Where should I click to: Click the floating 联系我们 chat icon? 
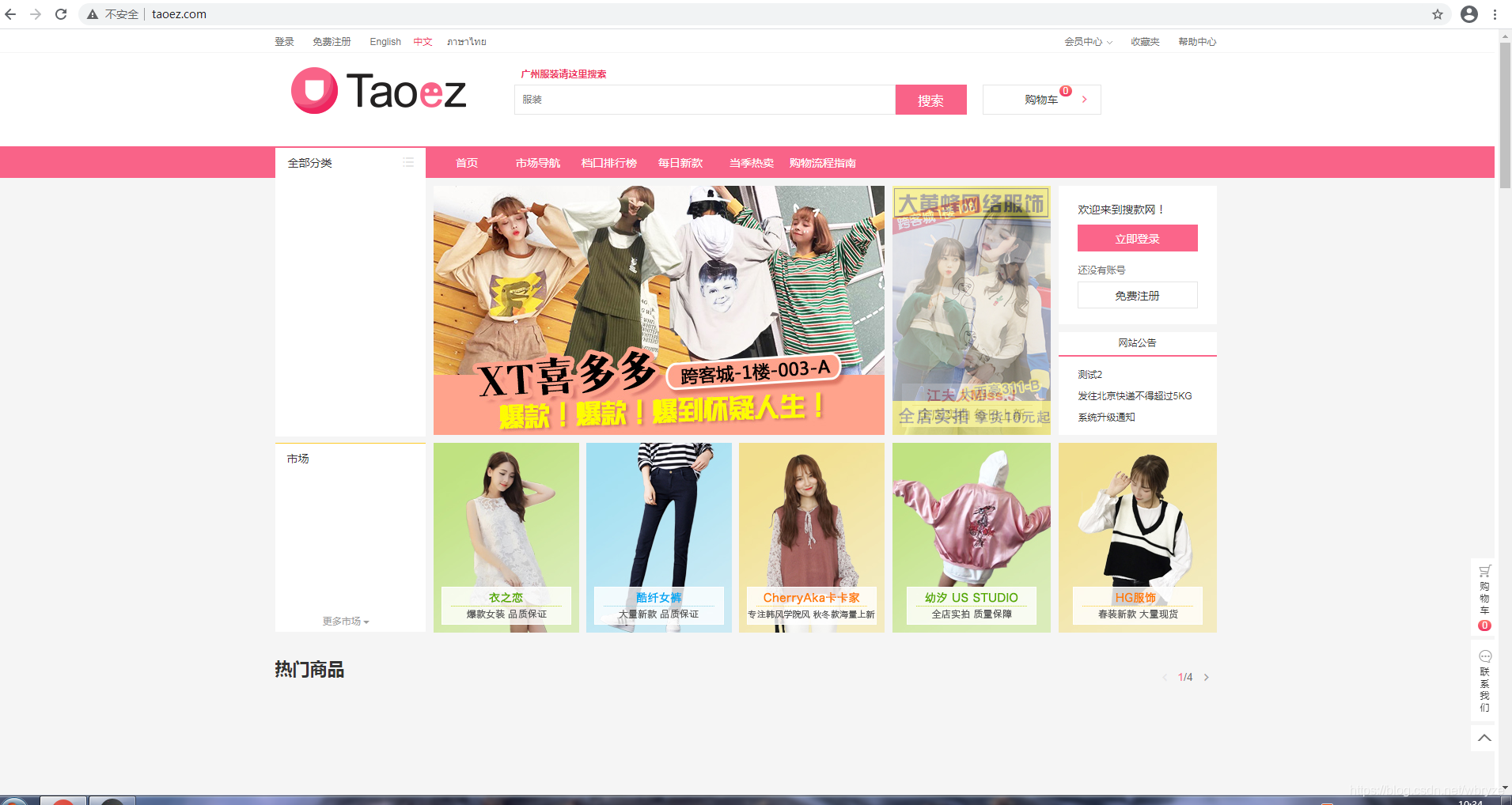point(1485,656)
